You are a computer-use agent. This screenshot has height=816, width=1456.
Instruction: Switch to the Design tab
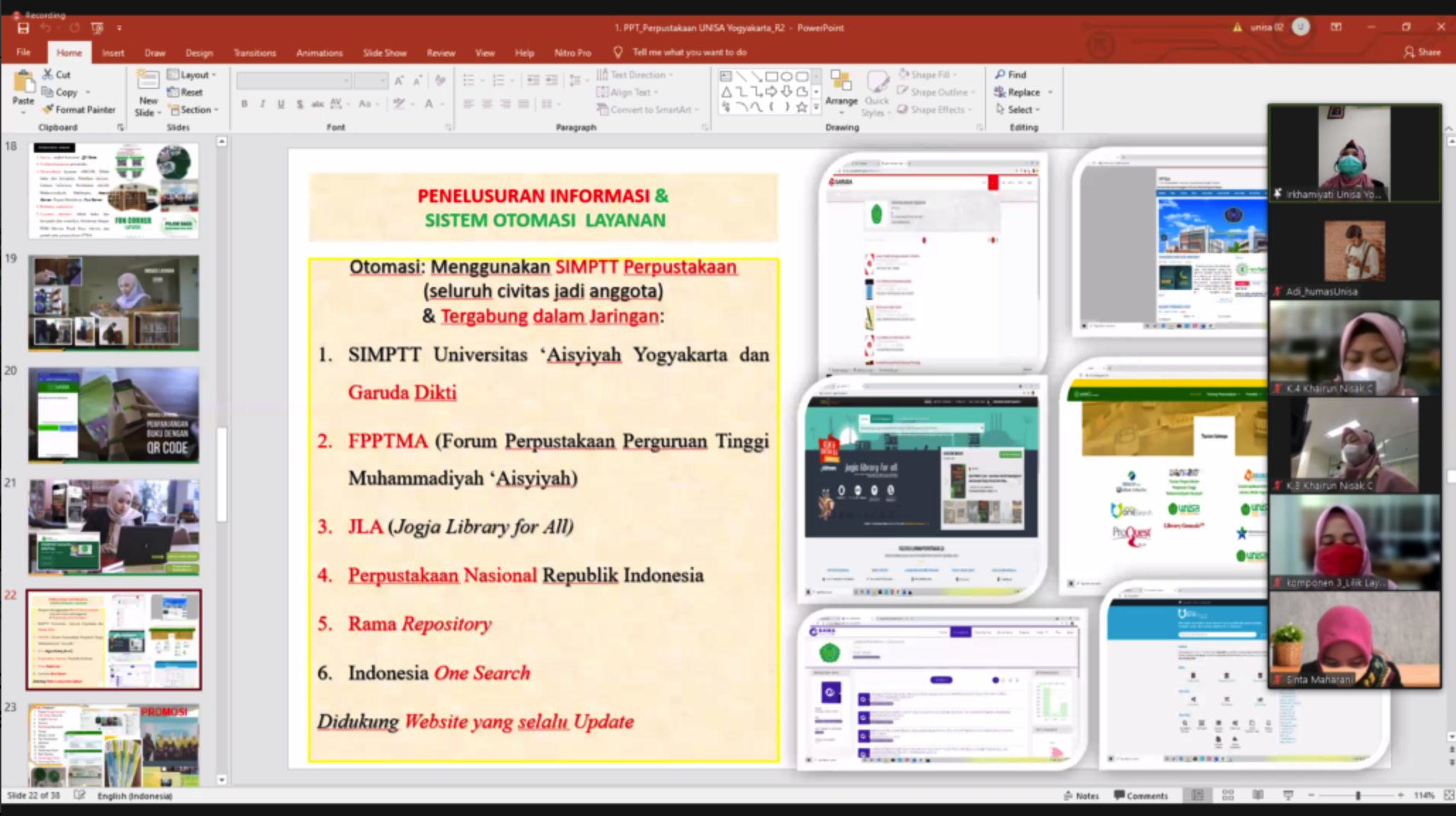click(x=199, y=52)
